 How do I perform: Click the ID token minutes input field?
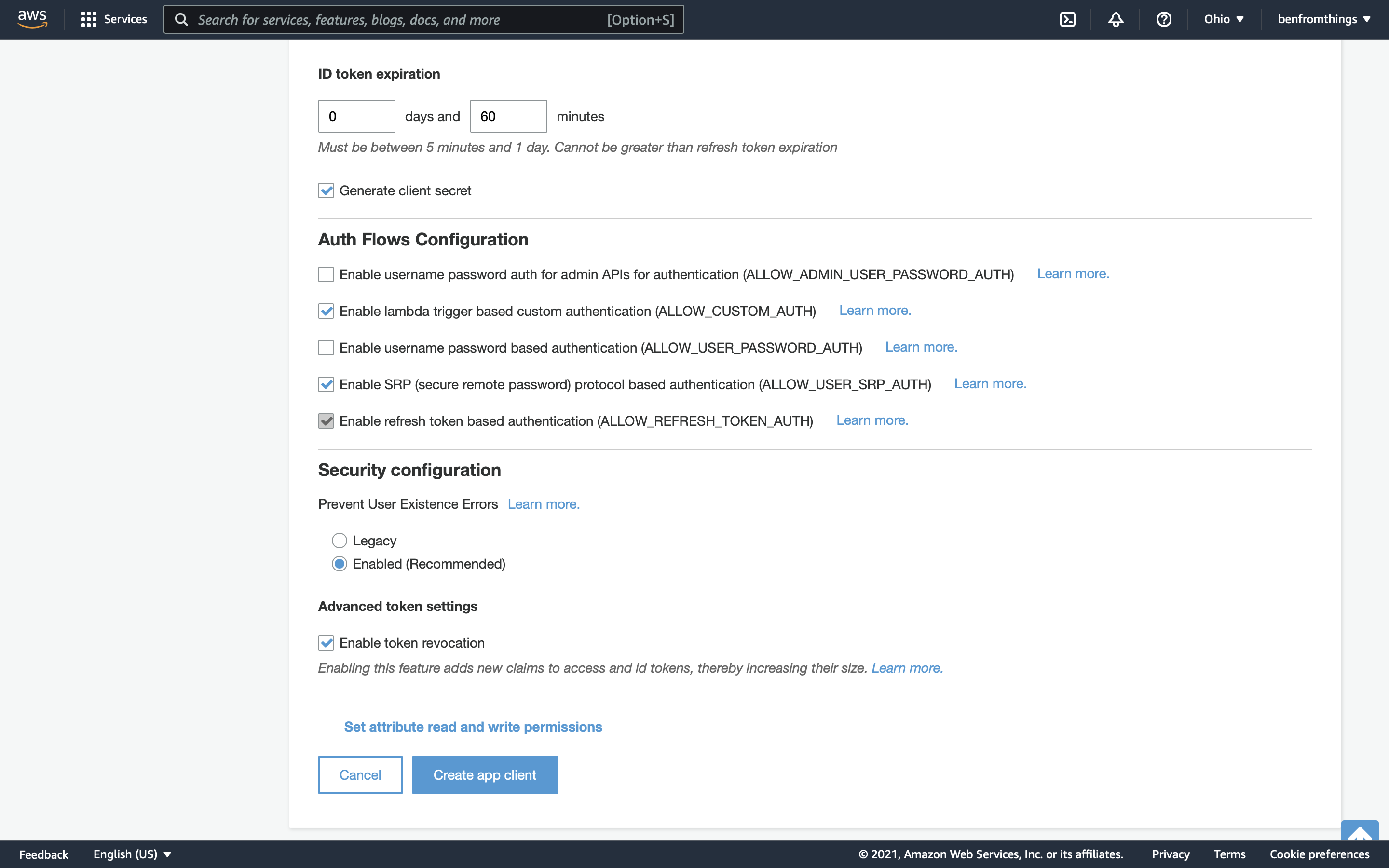click(x=508, y=117)
